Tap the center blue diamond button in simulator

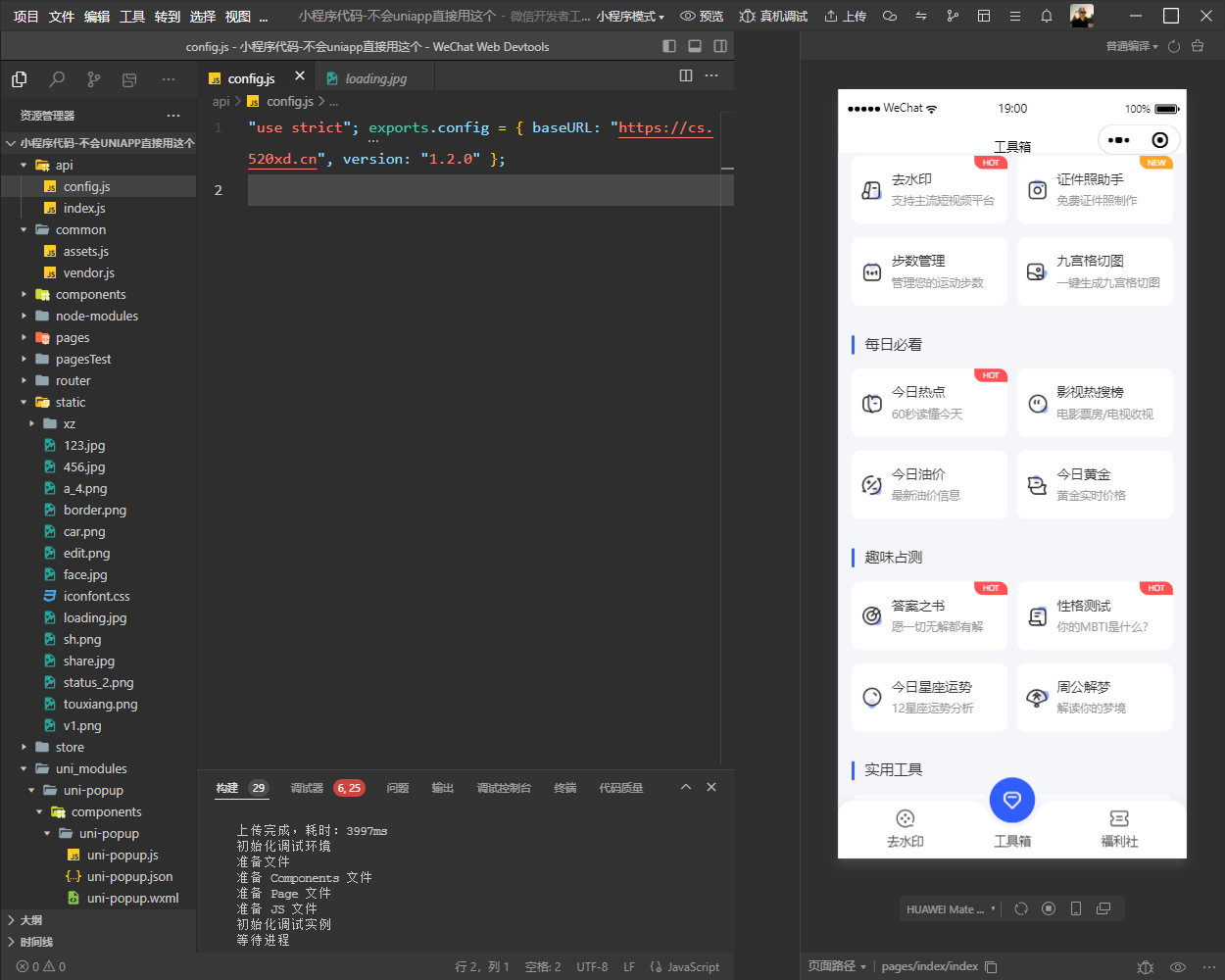(1012, 800)
